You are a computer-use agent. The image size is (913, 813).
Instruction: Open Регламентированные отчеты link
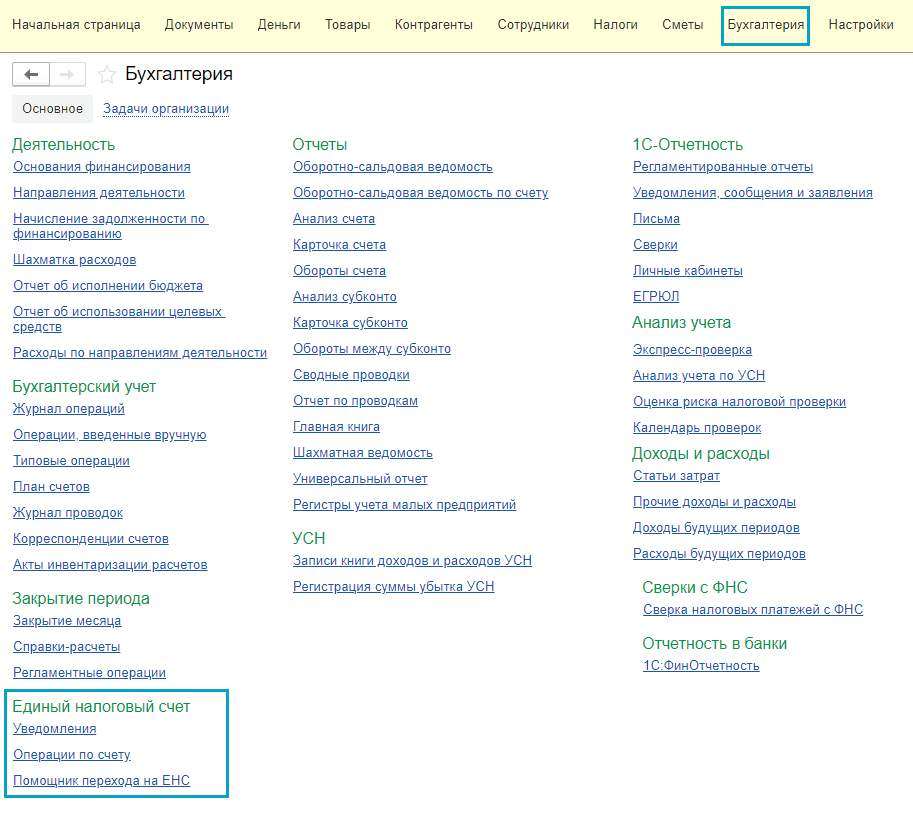[723, 167]
